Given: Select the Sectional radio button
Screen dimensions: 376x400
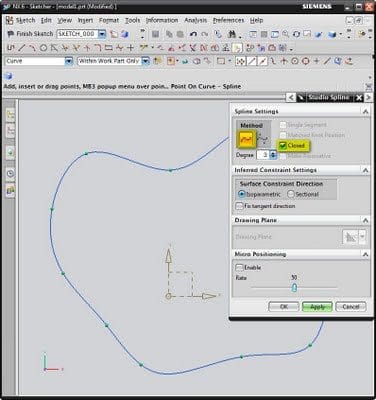Looking at the screenshot, I should pos(291,194).
